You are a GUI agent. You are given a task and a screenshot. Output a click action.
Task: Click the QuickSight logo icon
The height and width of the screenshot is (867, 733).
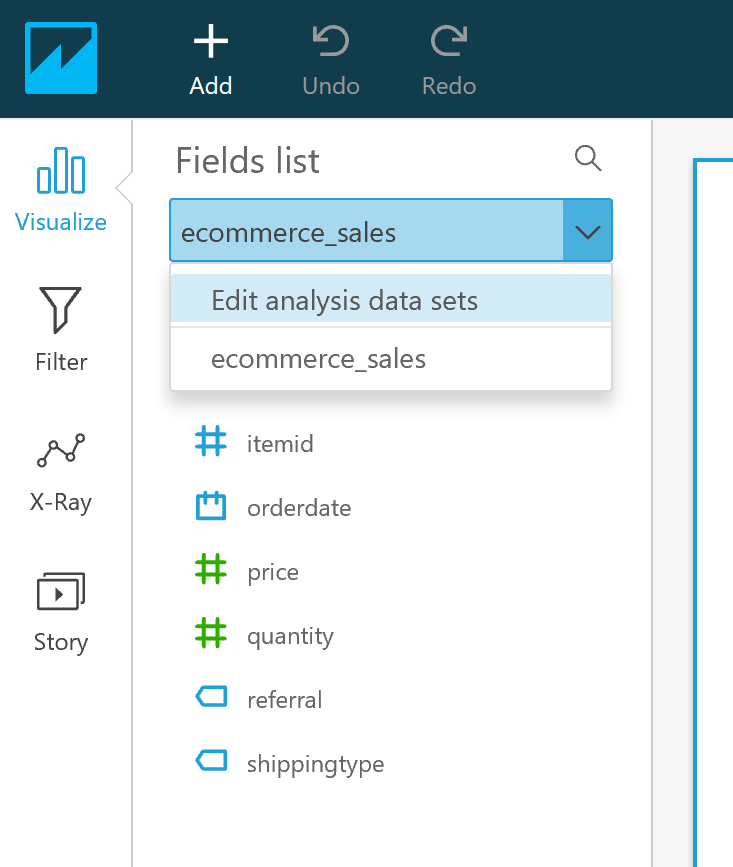point(61,59)
